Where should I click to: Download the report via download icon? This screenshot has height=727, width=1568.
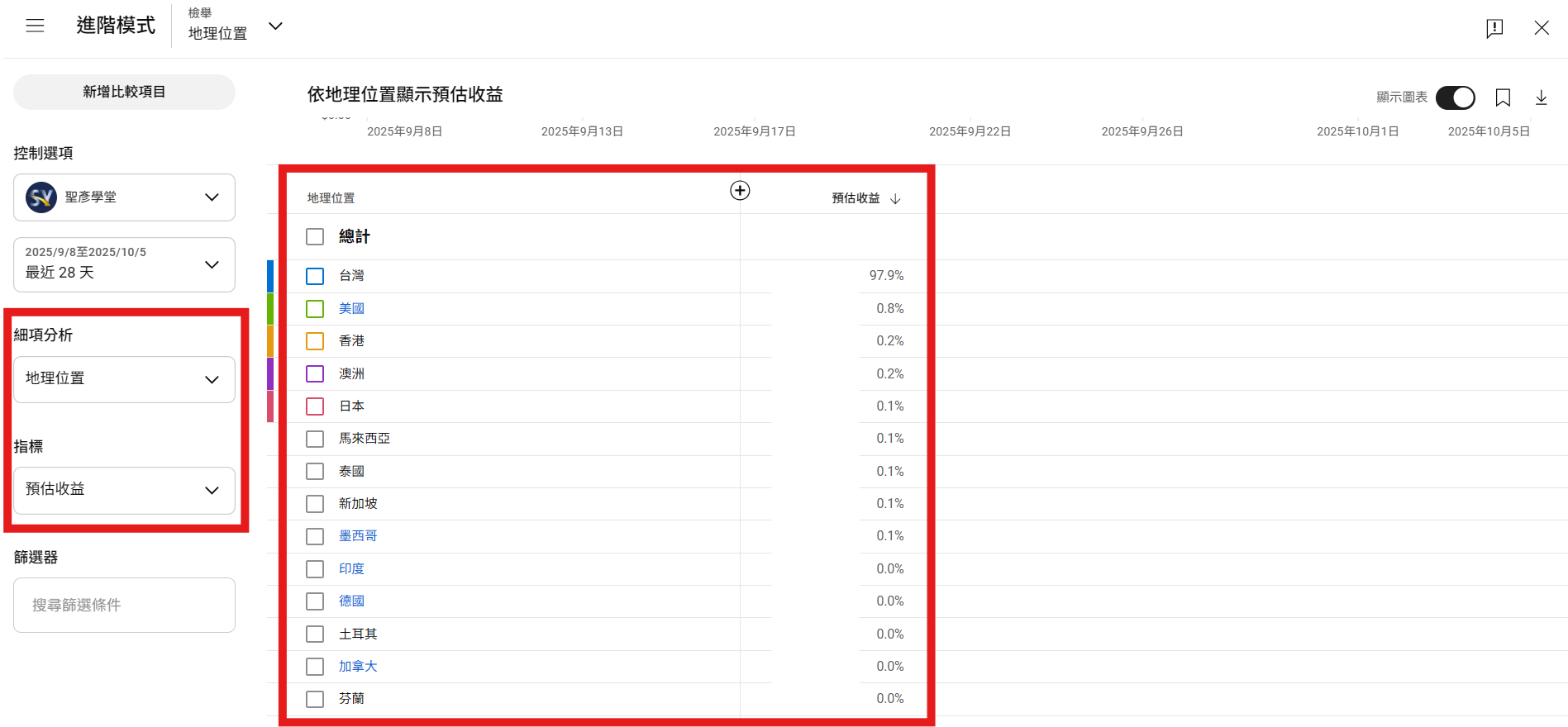[x=1542, y=97]
